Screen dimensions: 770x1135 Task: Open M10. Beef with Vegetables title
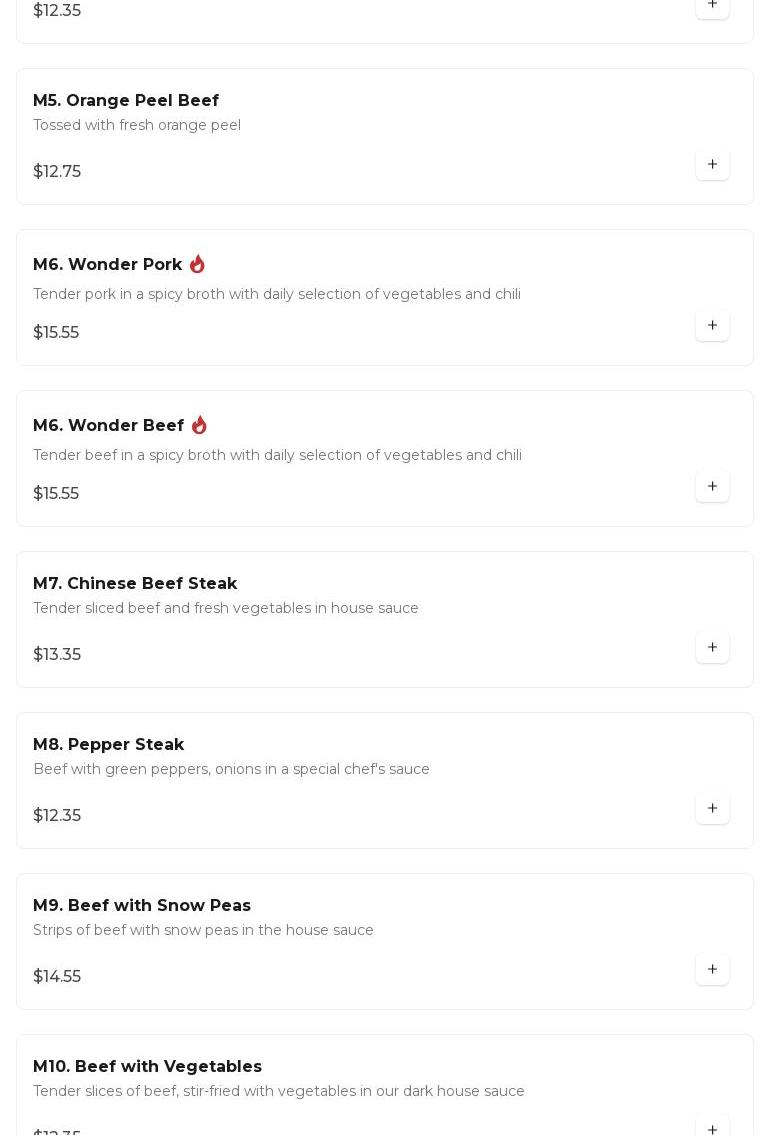coord(147,1066)
